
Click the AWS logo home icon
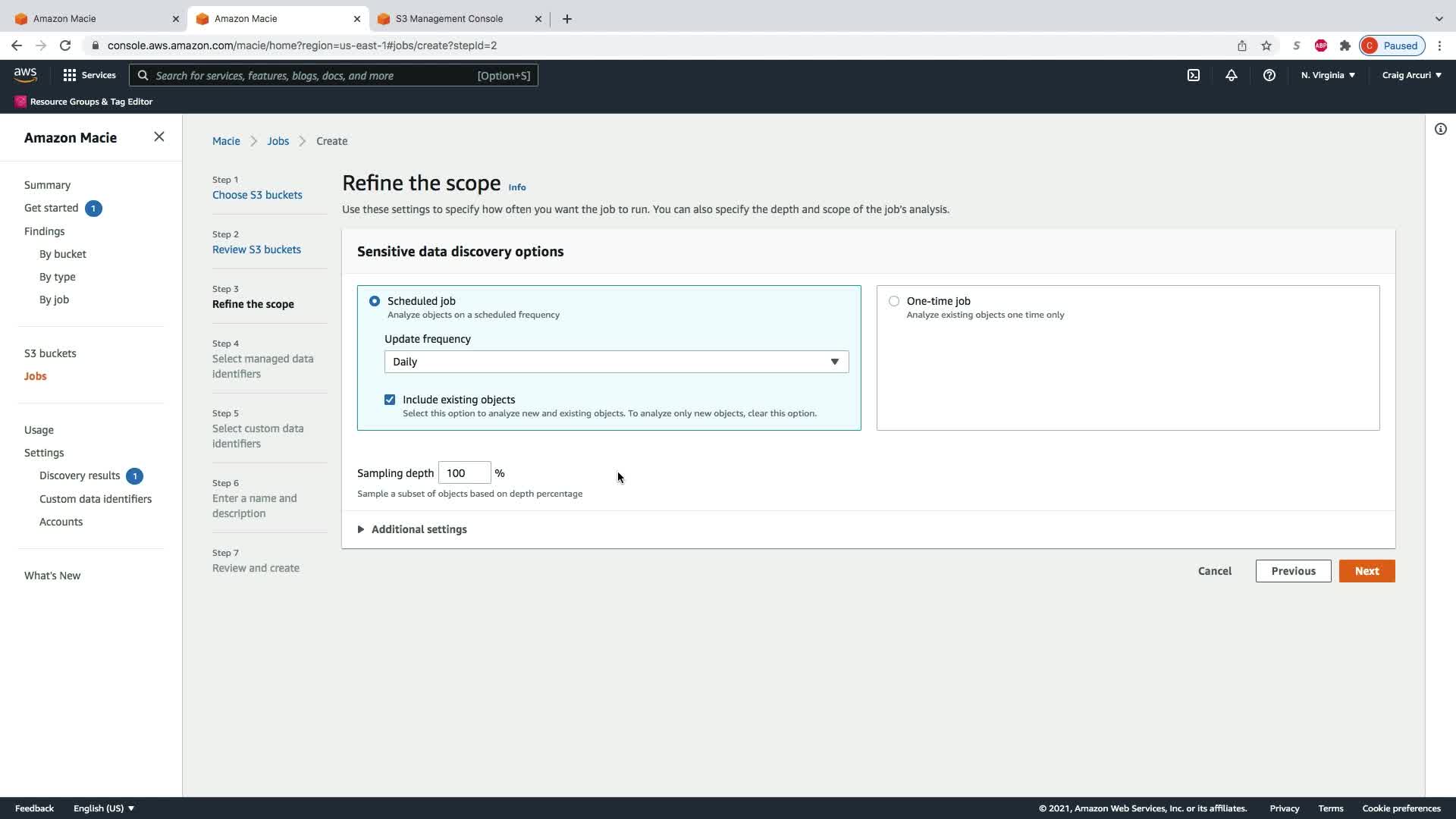coord(25,74)
